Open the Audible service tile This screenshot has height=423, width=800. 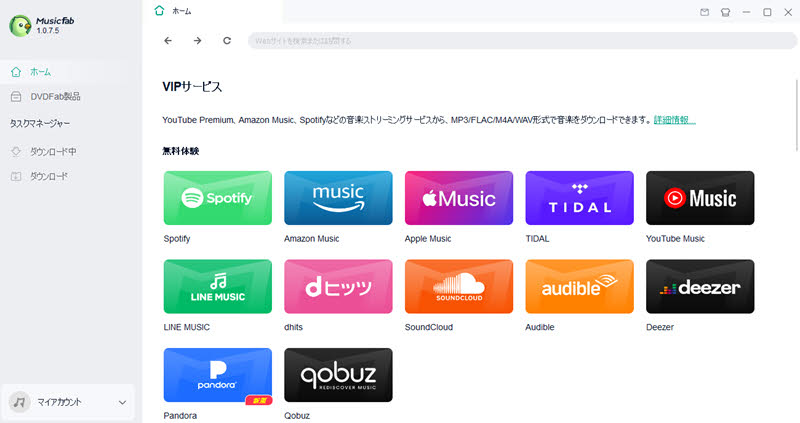[x=580, y=286]
